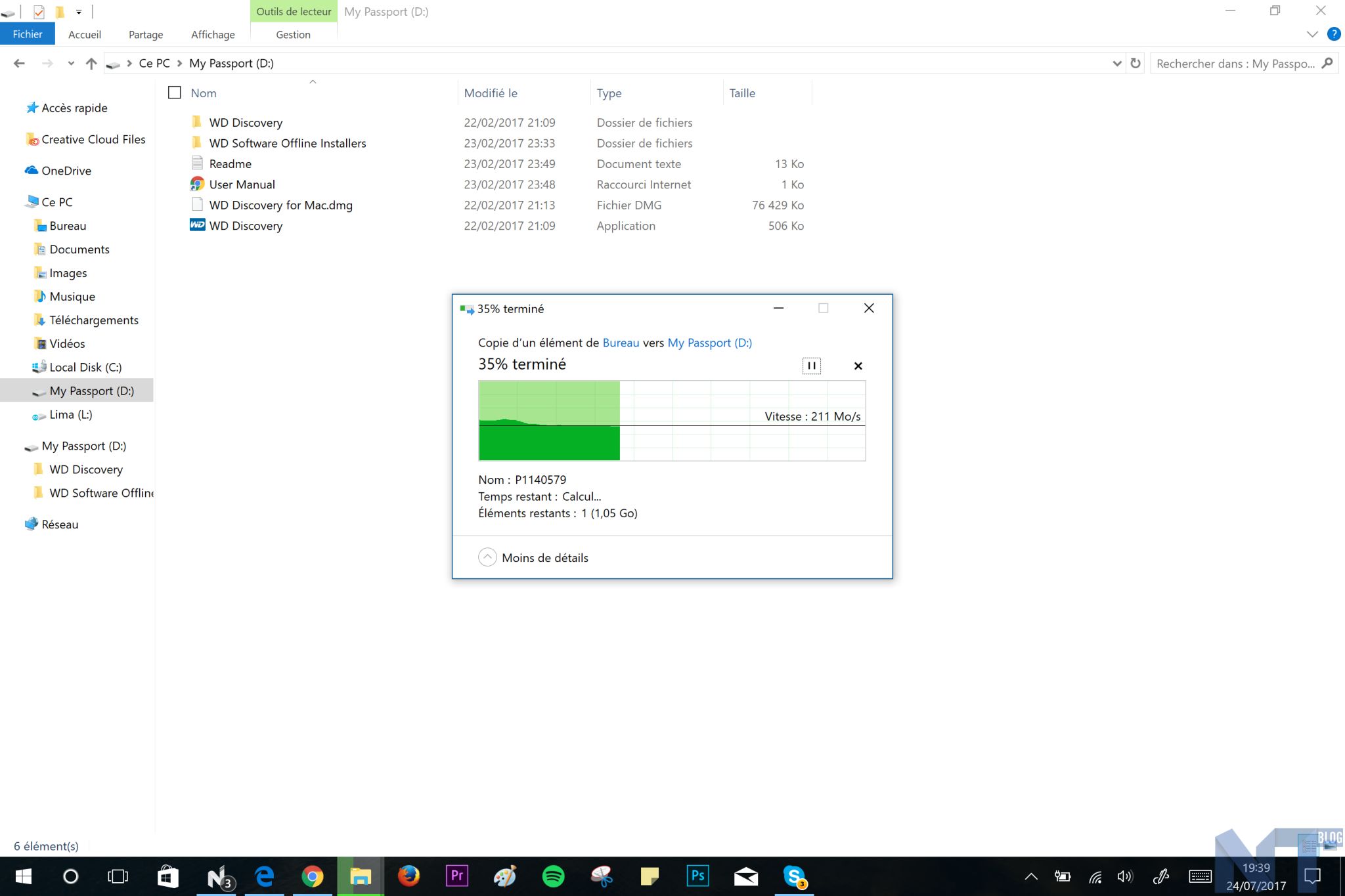Open quick access toolbar customize dropdown
Screen dimensions: 1345x896
(79, 12)
